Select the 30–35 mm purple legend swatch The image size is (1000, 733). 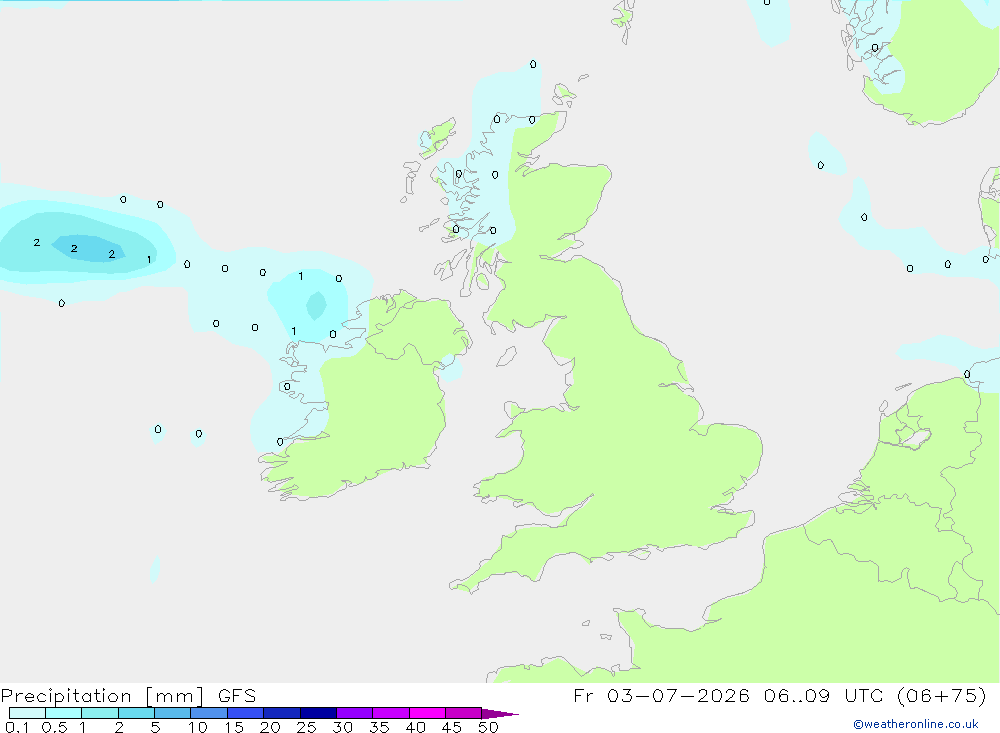click(355, 713)
